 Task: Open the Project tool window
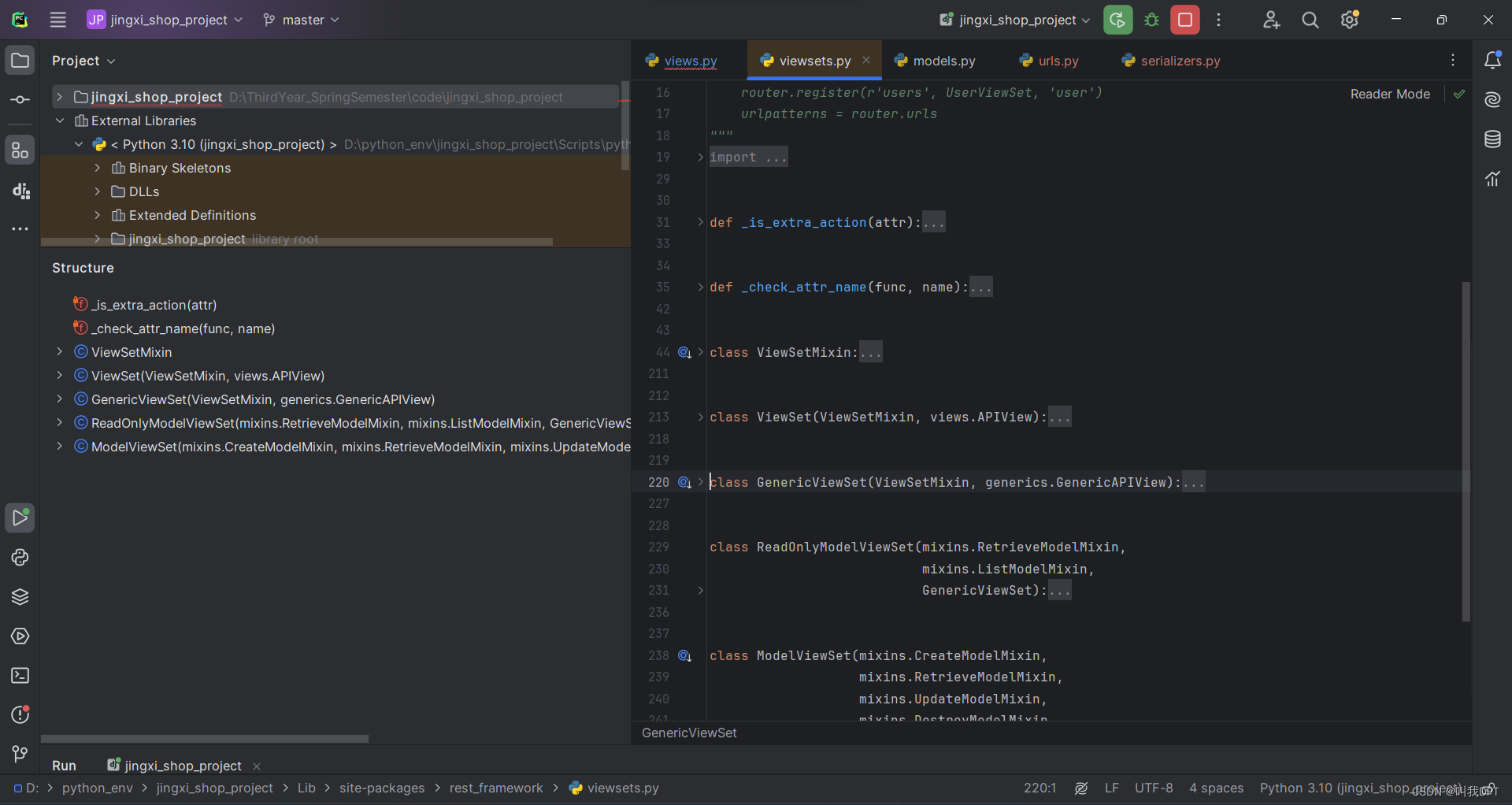point(20,61)
